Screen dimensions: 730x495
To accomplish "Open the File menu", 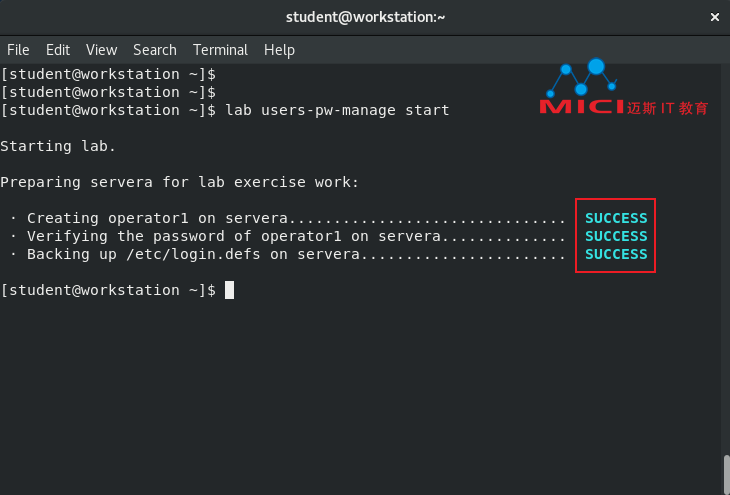I will click(x=18, y=50).
